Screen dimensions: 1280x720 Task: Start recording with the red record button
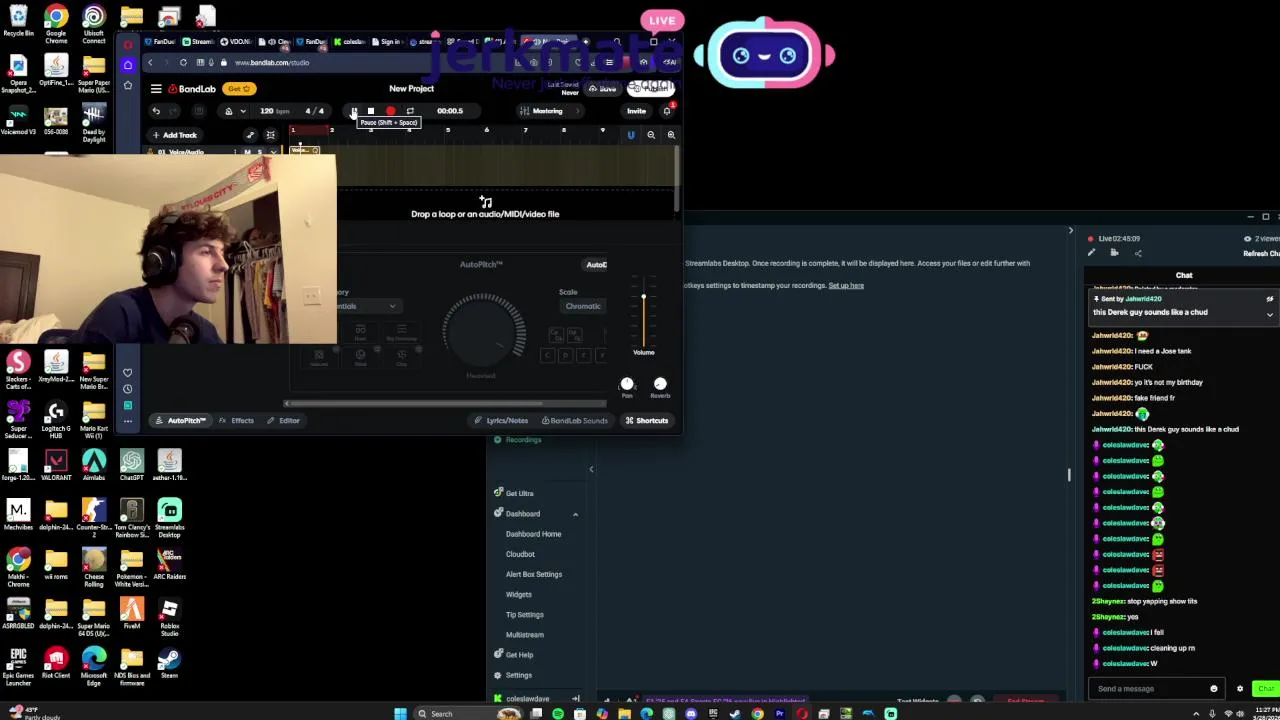[x=390, y=111]
